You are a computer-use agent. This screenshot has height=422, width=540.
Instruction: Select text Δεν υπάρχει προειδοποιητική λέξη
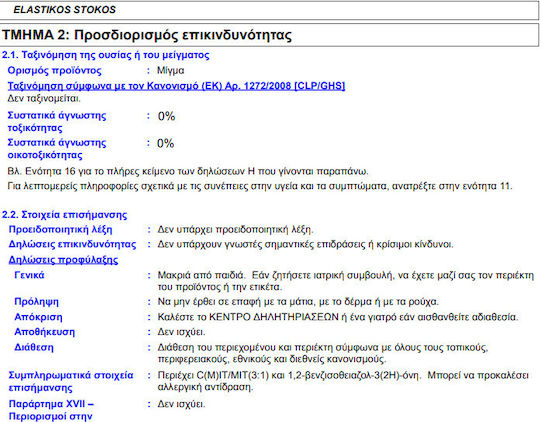pos(236,229)
